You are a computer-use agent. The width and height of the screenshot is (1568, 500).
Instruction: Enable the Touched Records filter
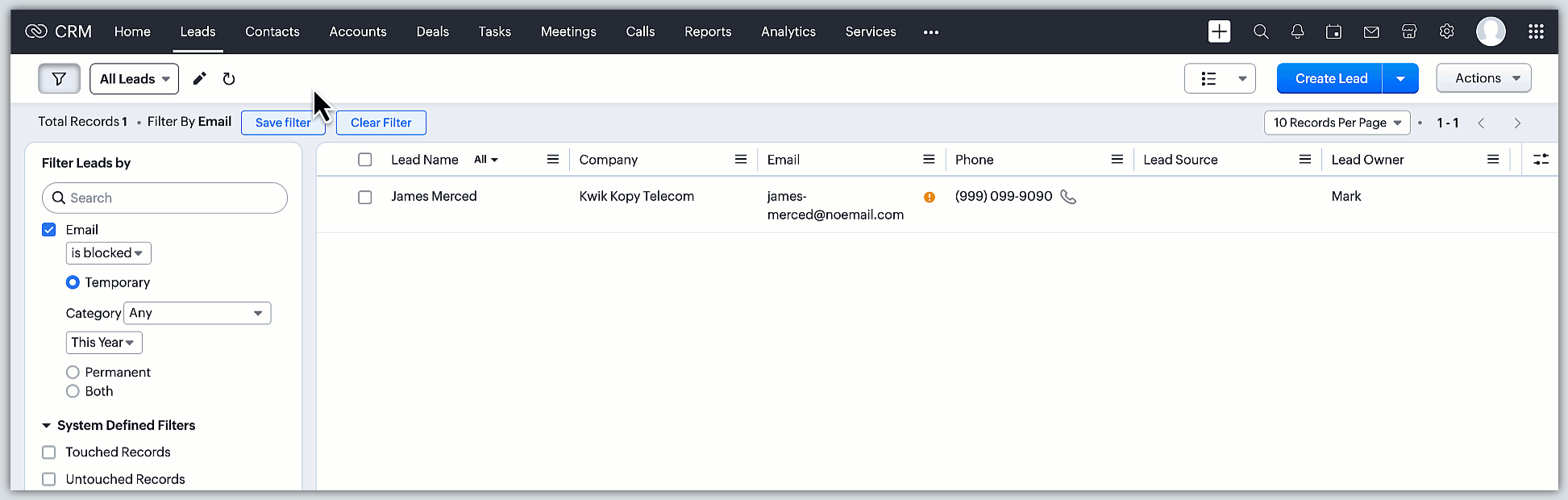click(49, 452)
